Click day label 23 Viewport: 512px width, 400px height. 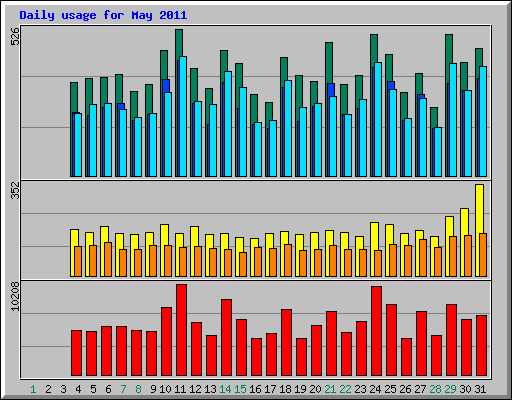tap(360, 389)
